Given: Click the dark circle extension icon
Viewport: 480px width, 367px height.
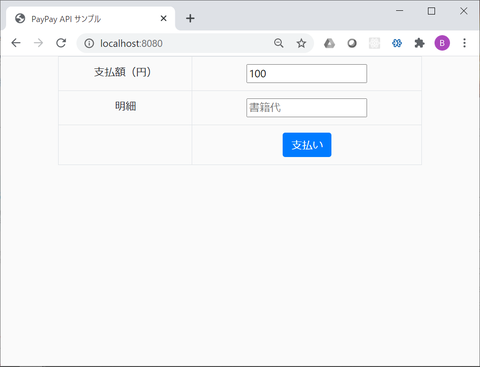Looking at the screenshot, I should (x=352, y=43).
